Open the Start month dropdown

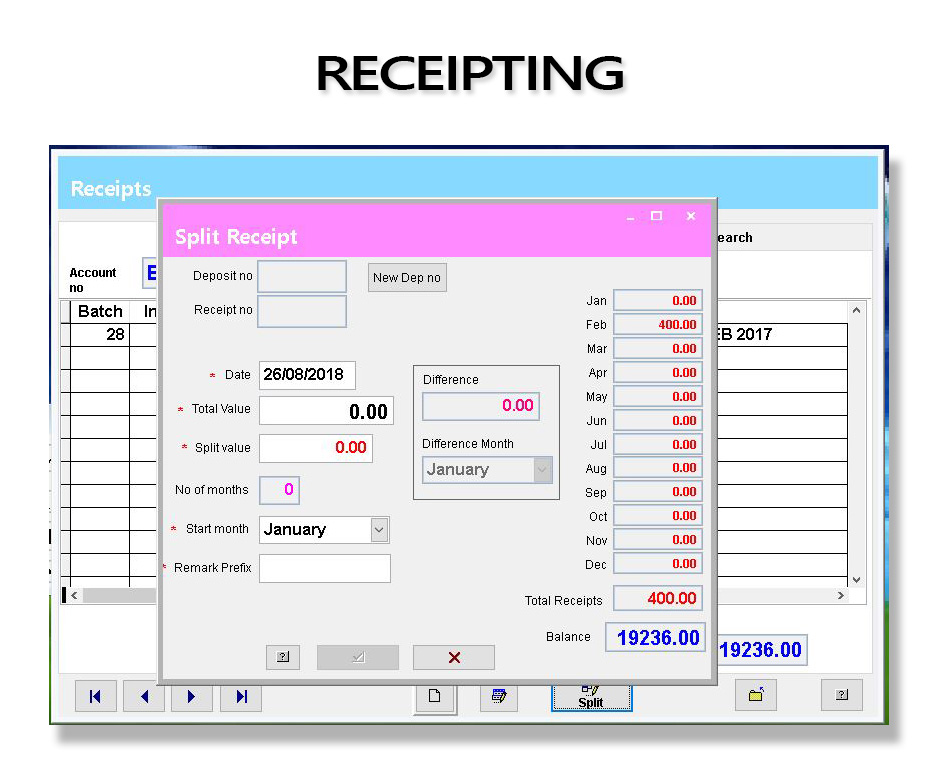(379, 530)
